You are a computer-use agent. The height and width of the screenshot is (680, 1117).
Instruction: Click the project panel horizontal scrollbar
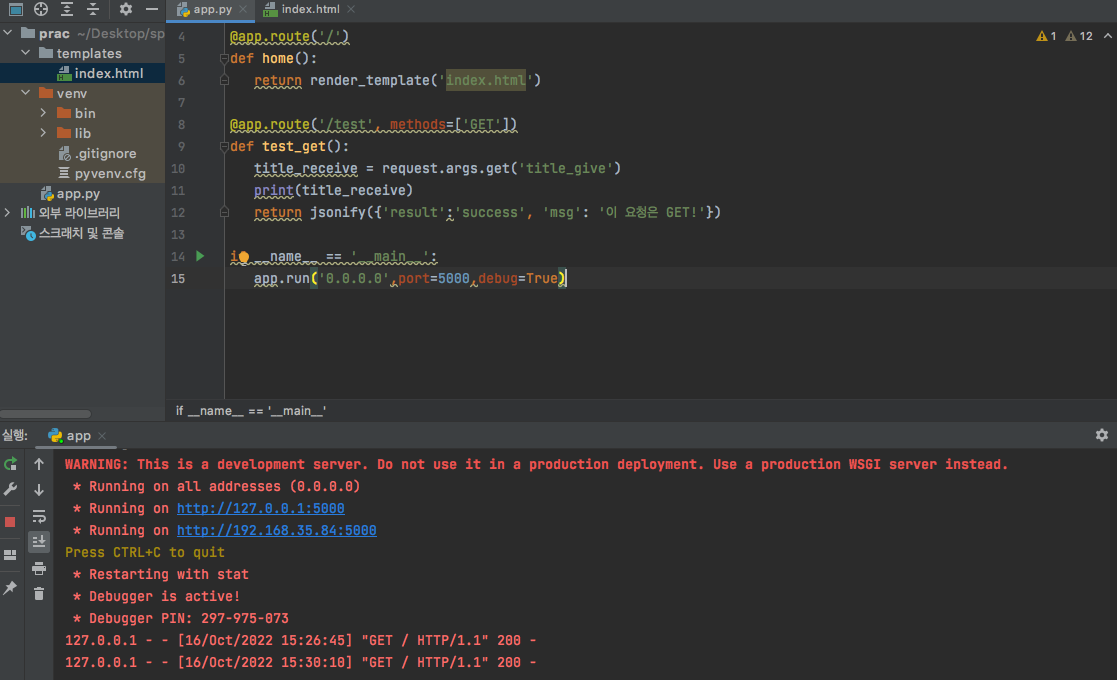(x=46, y=414)
